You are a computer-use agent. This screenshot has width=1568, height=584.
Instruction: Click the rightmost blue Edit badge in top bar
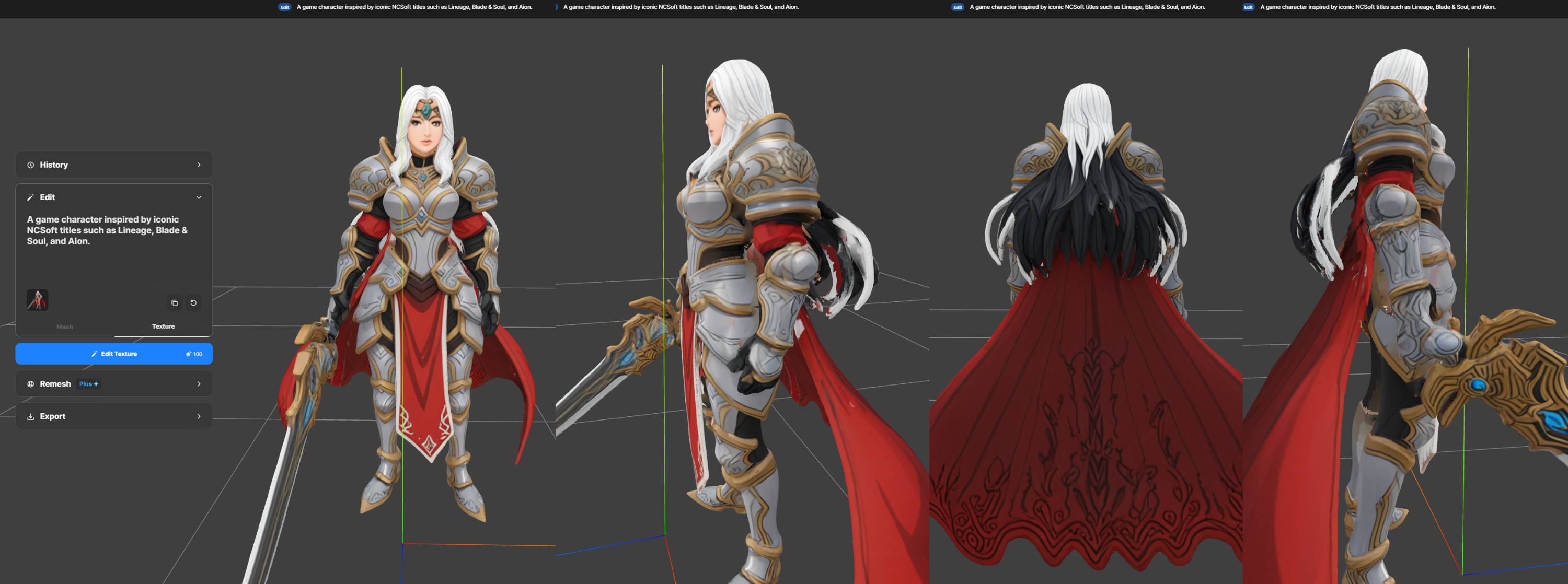(x=1248, y=7)
